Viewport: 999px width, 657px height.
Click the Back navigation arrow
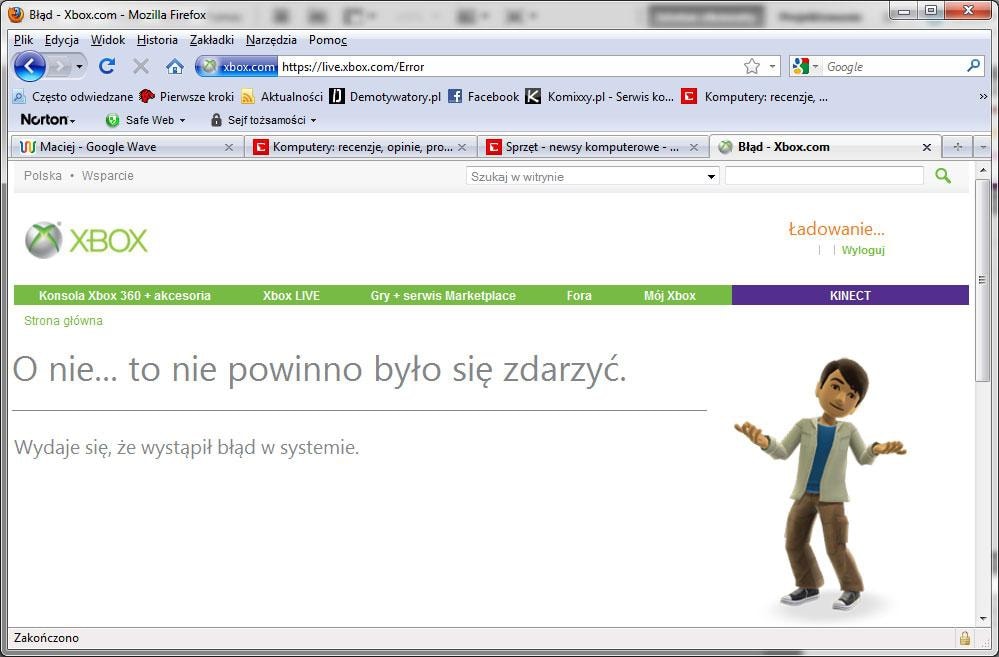point(29,66)
